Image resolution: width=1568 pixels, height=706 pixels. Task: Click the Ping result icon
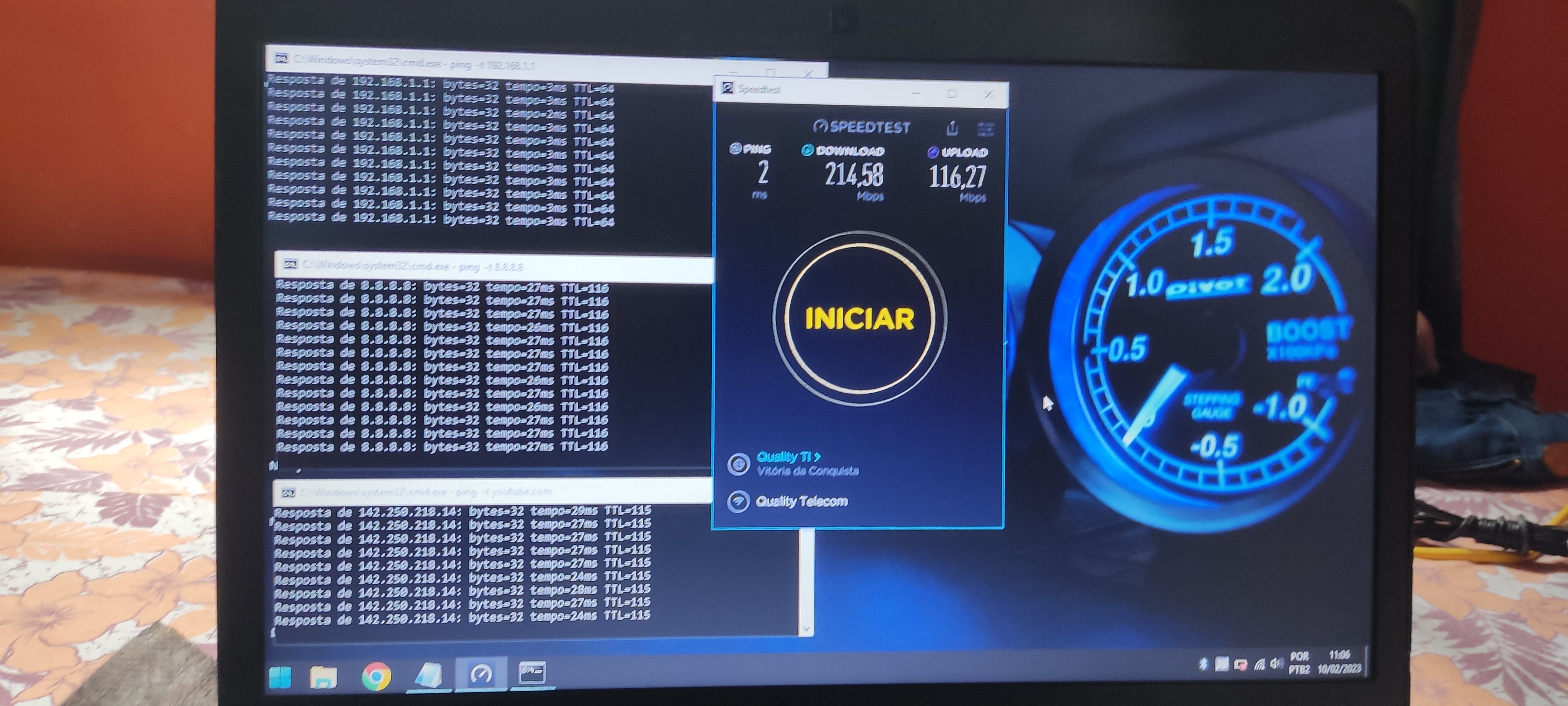click(x=735, y=148)
